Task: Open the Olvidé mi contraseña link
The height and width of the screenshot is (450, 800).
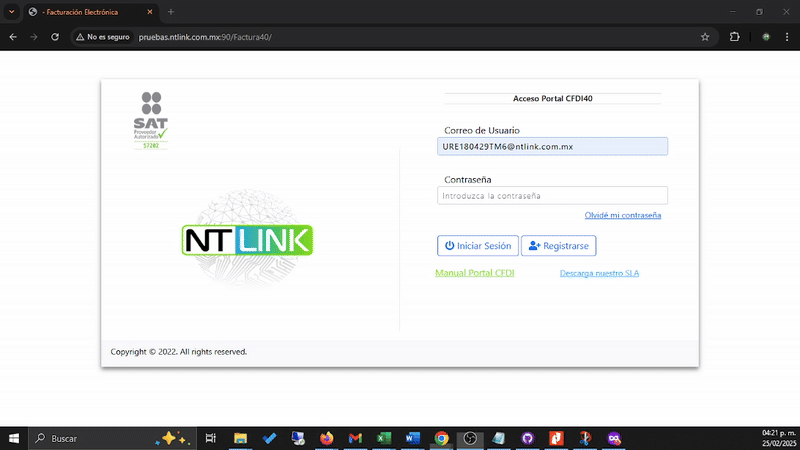Action: point(622,215)
